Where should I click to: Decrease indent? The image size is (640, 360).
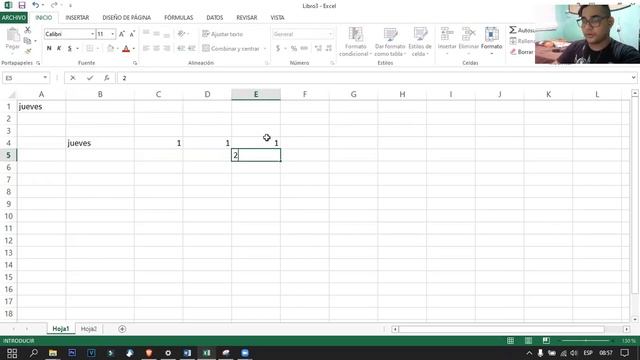[181, 49]
